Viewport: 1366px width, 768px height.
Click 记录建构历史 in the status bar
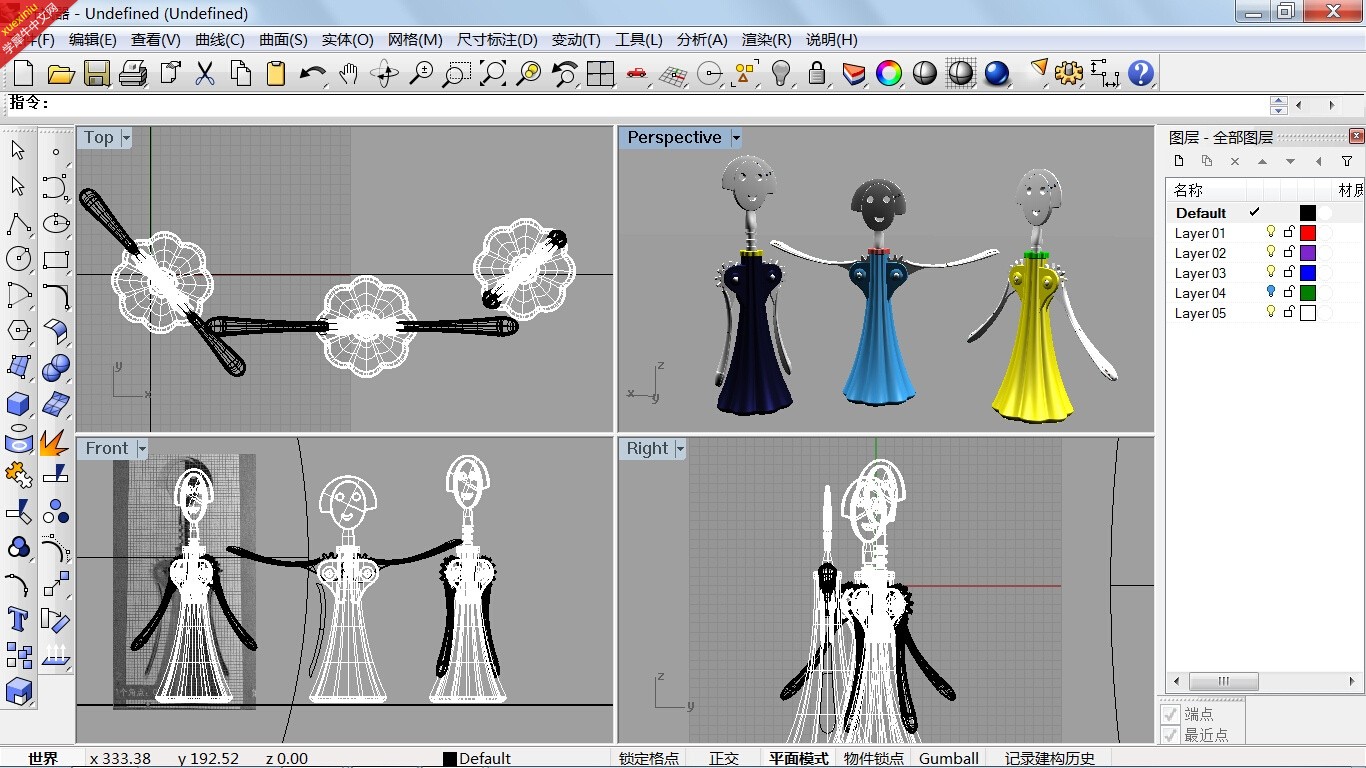click(x=1050, y=758)
